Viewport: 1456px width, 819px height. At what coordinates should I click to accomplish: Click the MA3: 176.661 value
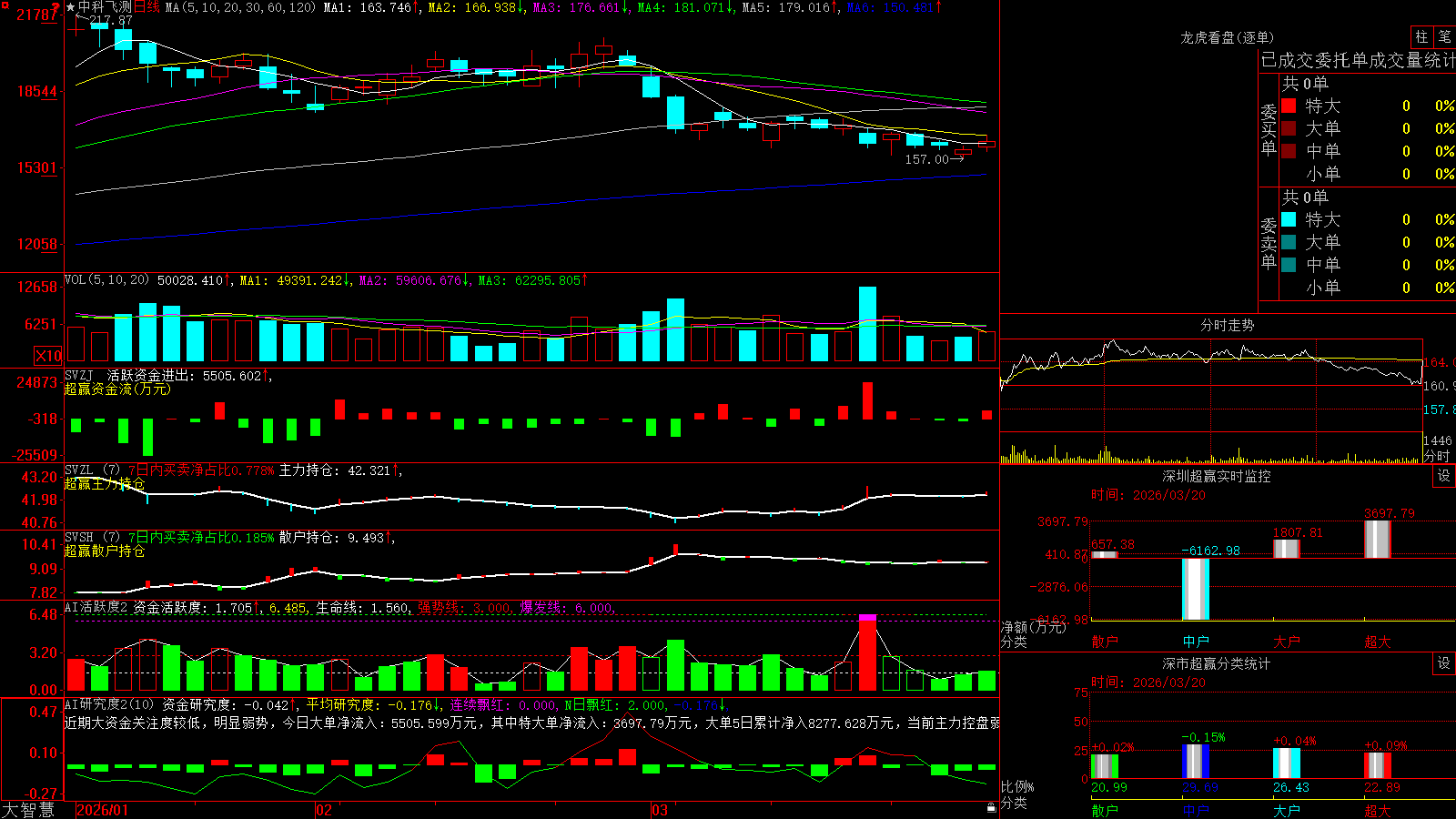581,7
